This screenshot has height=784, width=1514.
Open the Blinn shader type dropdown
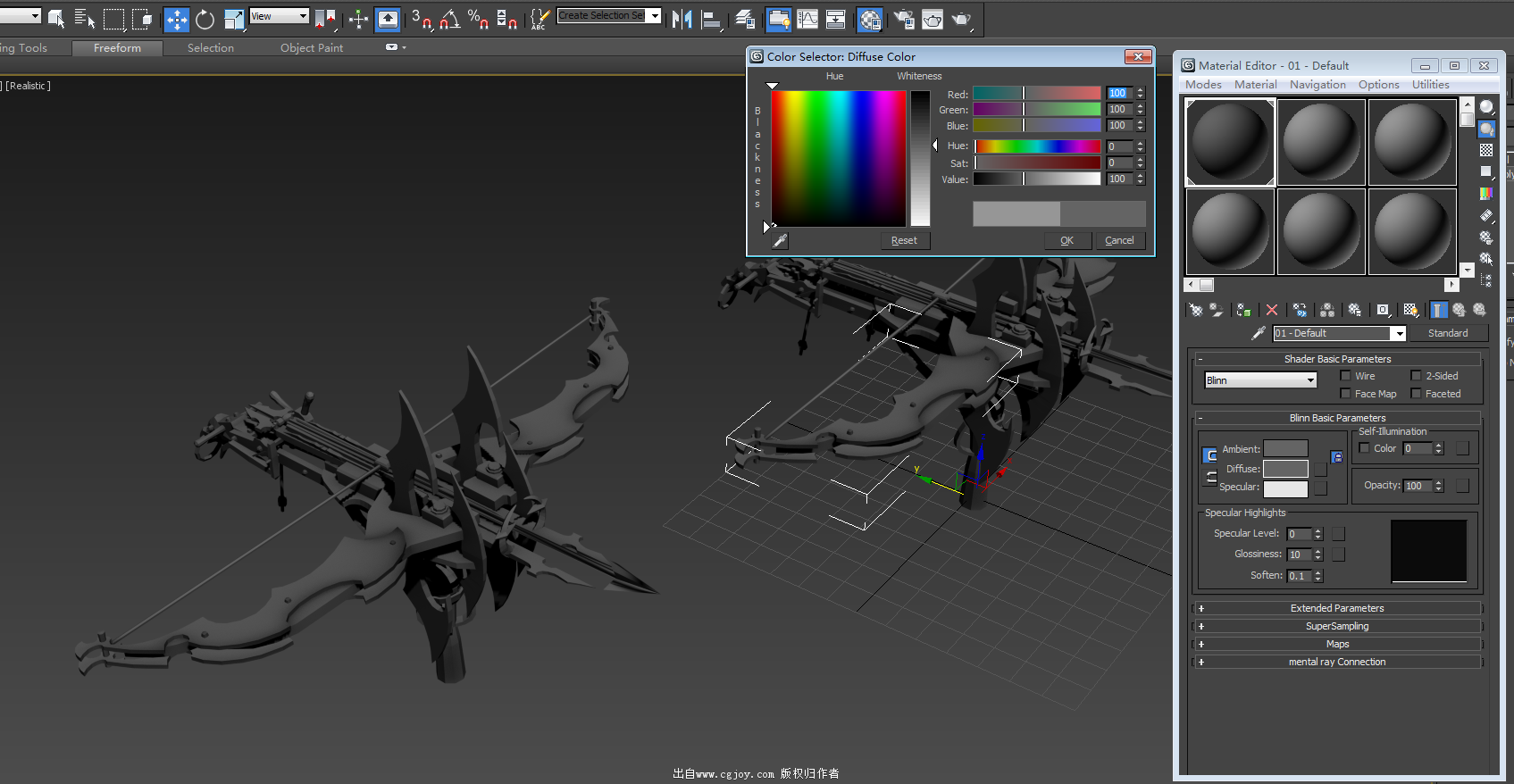(1261, 380)
